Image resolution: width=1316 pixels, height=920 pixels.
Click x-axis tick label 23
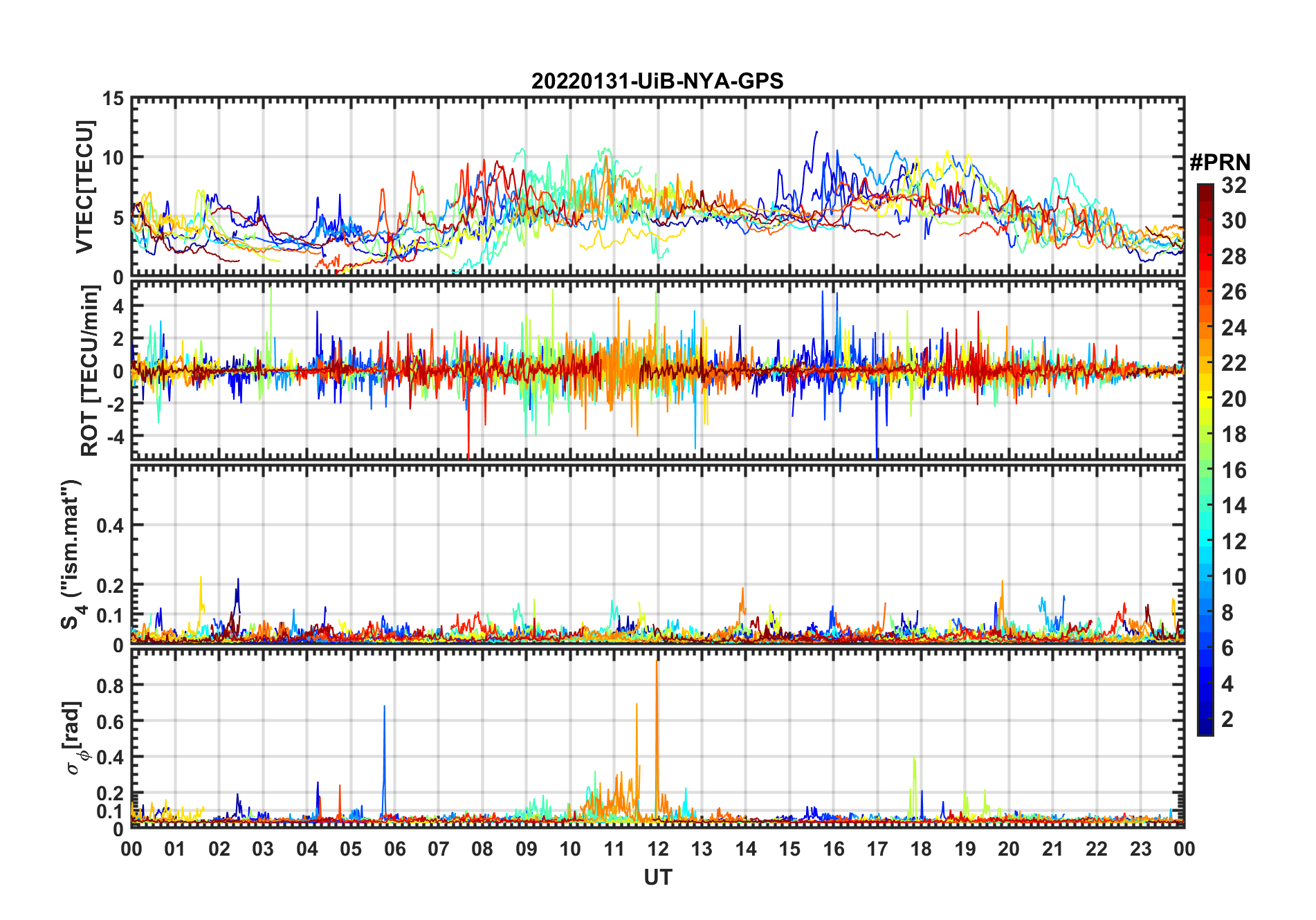coord(1140,849)
